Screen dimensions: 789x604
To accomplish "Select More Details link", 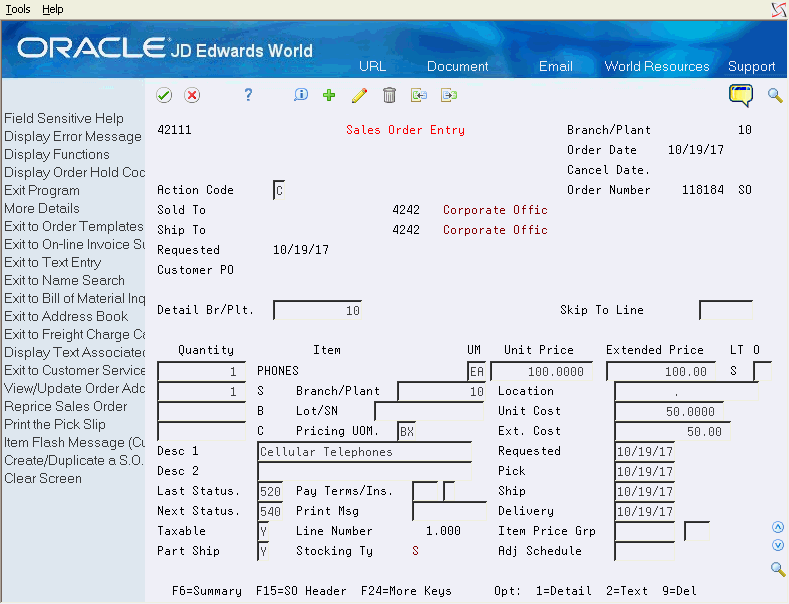I will click(42, 208).
